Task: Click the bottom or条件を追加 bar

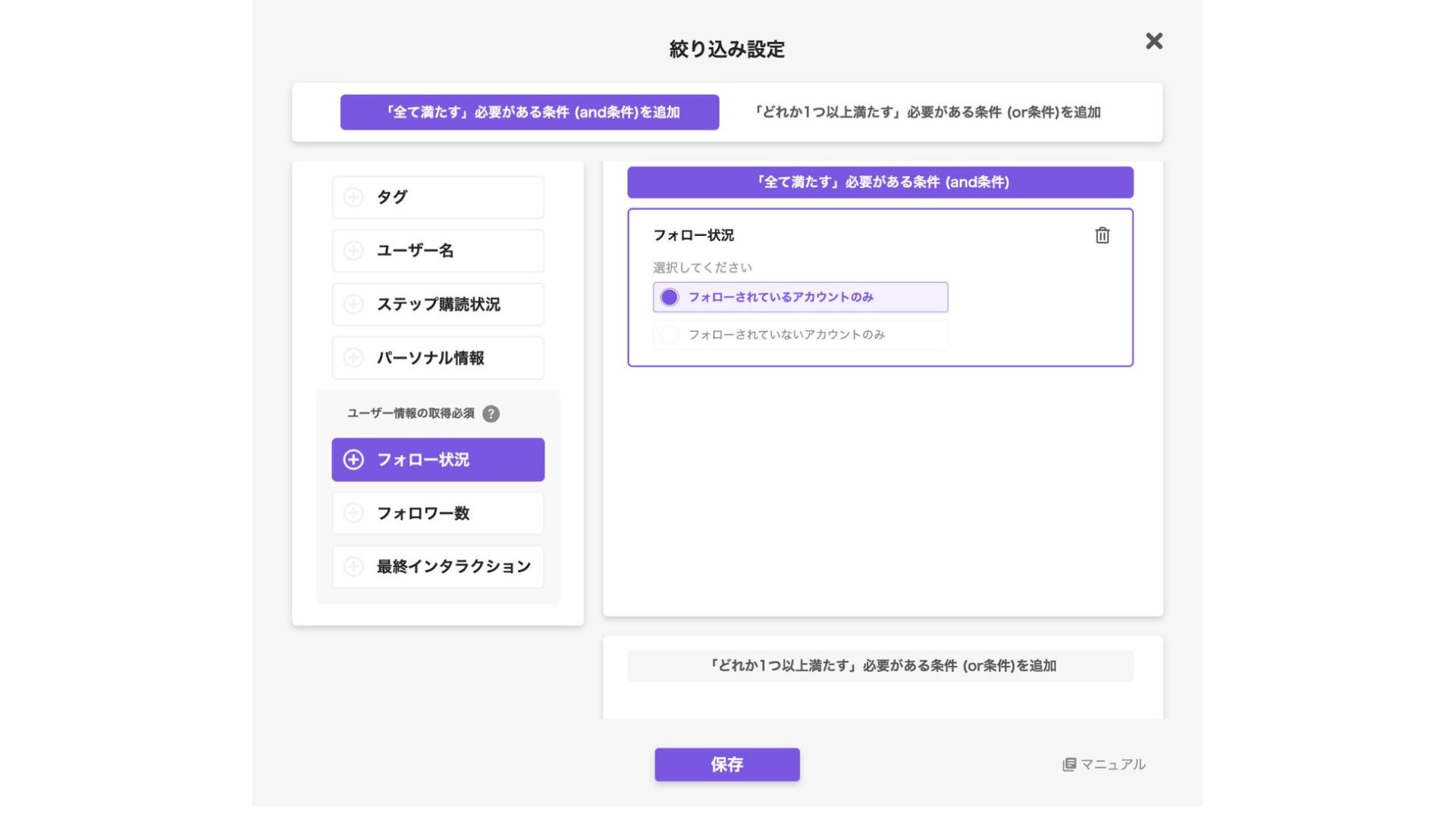Action: point(880,666)
